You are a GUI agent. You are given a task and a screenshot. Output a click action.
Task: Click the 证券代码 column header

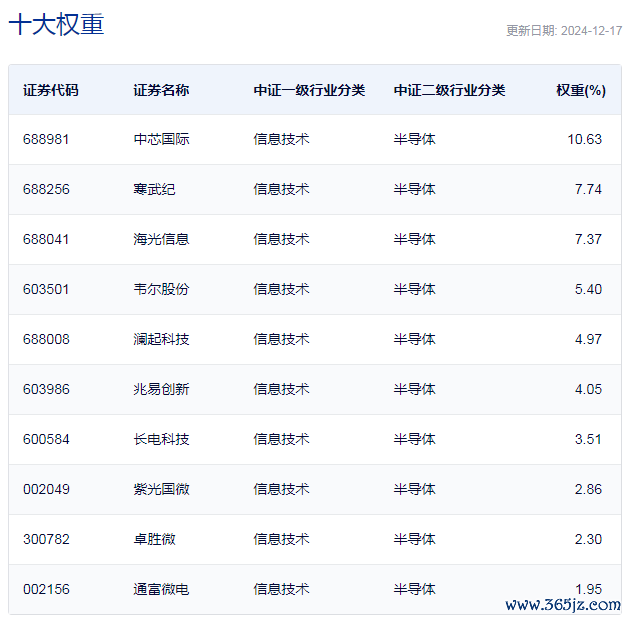point(50,90)
